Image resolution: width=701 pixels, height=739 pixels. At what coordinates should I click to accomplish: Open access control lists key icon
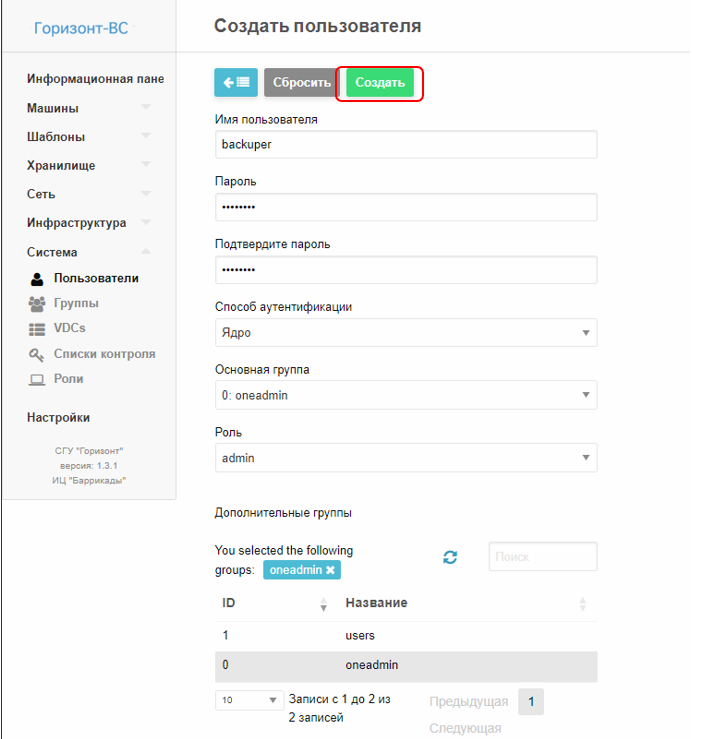(x=37, y=354)
